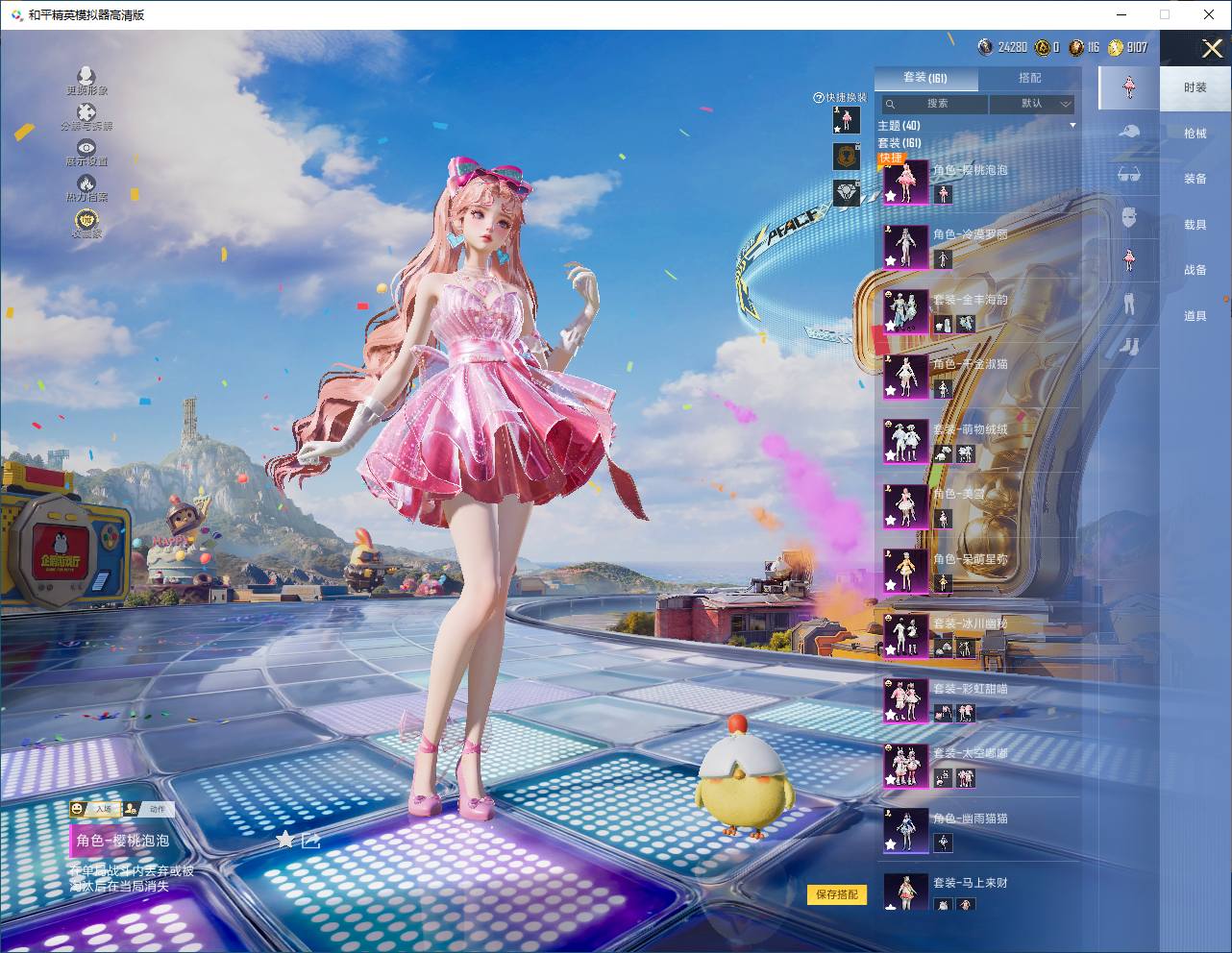Switch to the 搭配 tab

point(1029,78)
